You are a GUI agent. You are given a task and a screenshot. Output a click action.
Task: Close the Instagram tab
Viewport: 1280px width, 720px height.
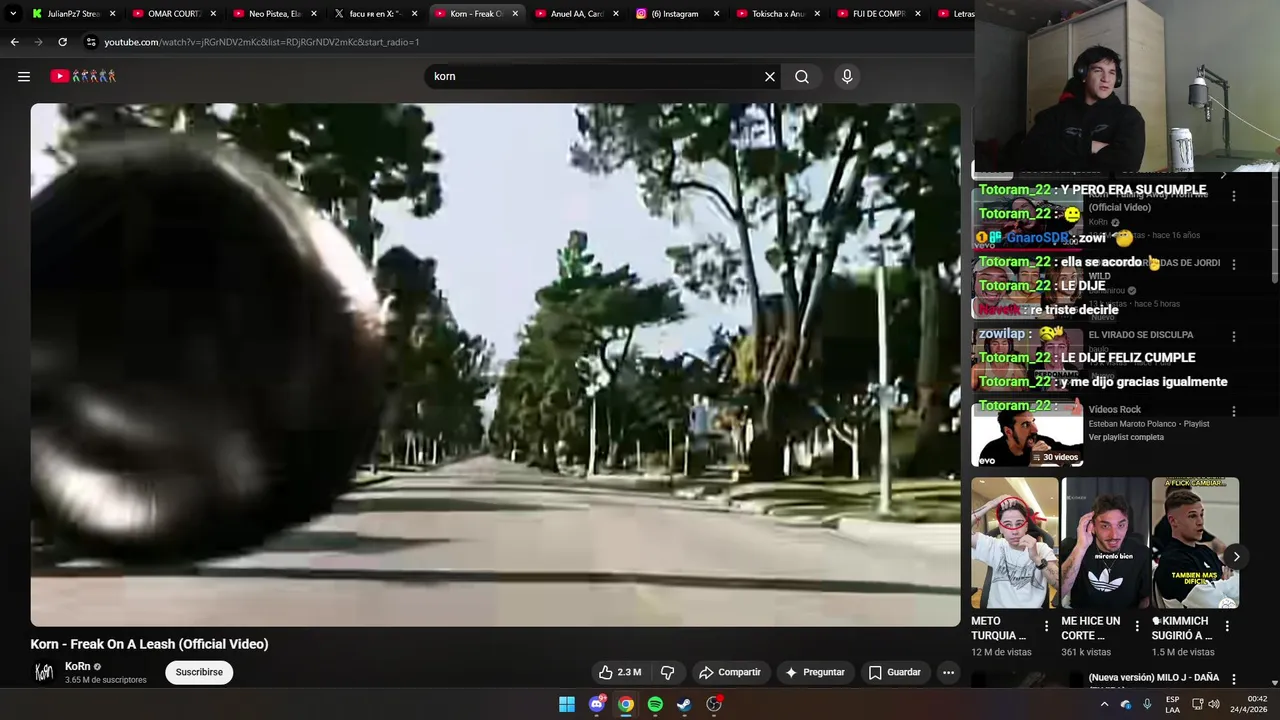point(716,14)
